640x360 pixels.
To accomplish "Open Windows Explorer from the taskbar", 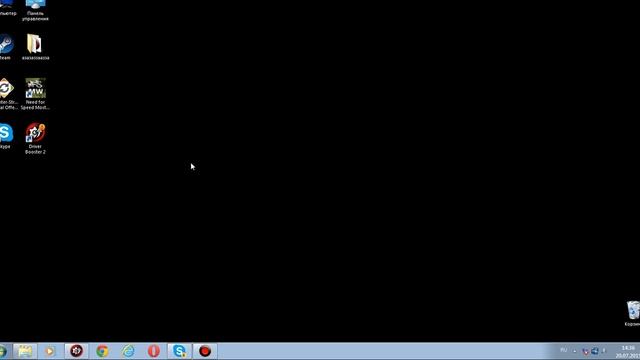I will click(24, 351).
